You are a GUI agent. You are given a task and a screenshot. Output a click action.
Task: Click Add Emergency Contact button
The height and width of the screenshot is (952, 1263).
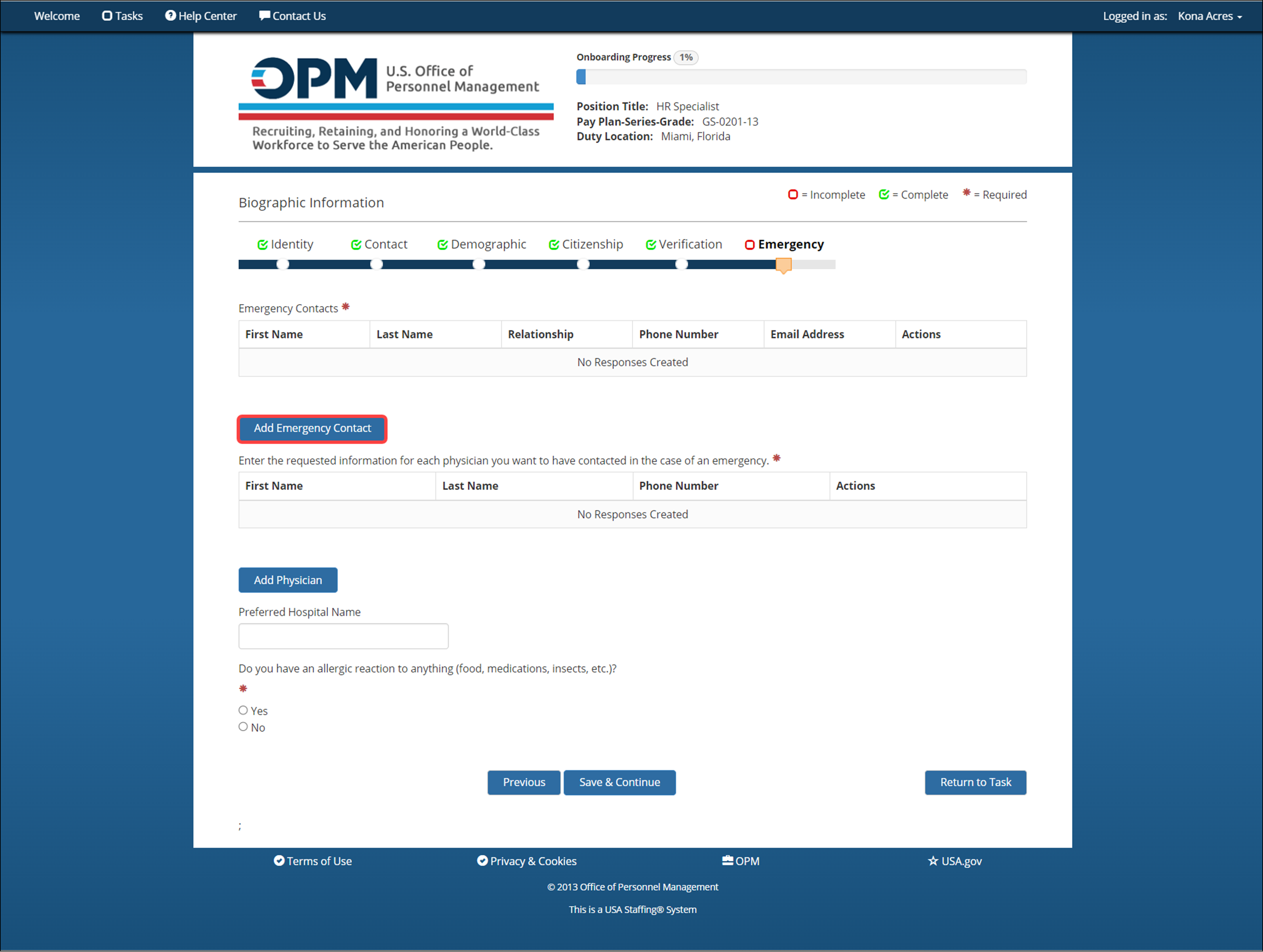click(312, 429)
